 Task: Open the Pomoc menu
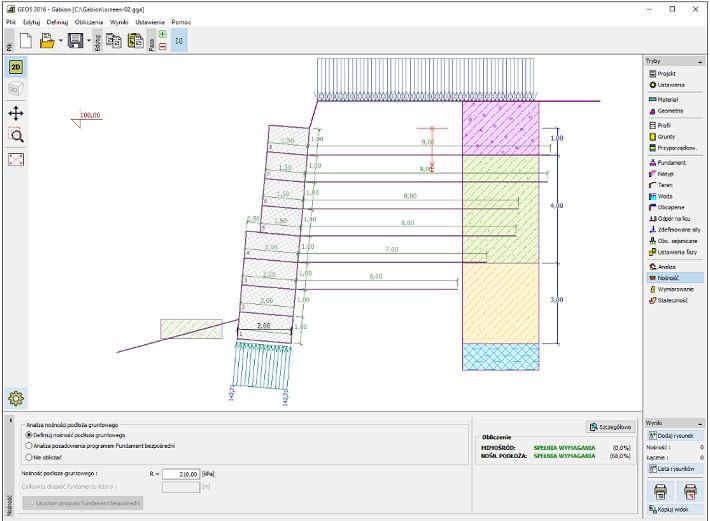click(181, 22)
